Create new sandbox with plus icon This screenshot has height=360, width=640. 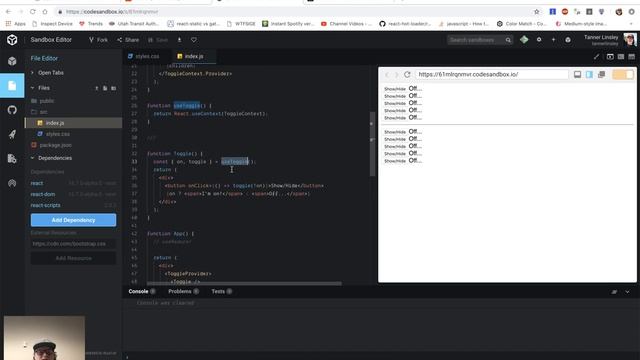553,40
